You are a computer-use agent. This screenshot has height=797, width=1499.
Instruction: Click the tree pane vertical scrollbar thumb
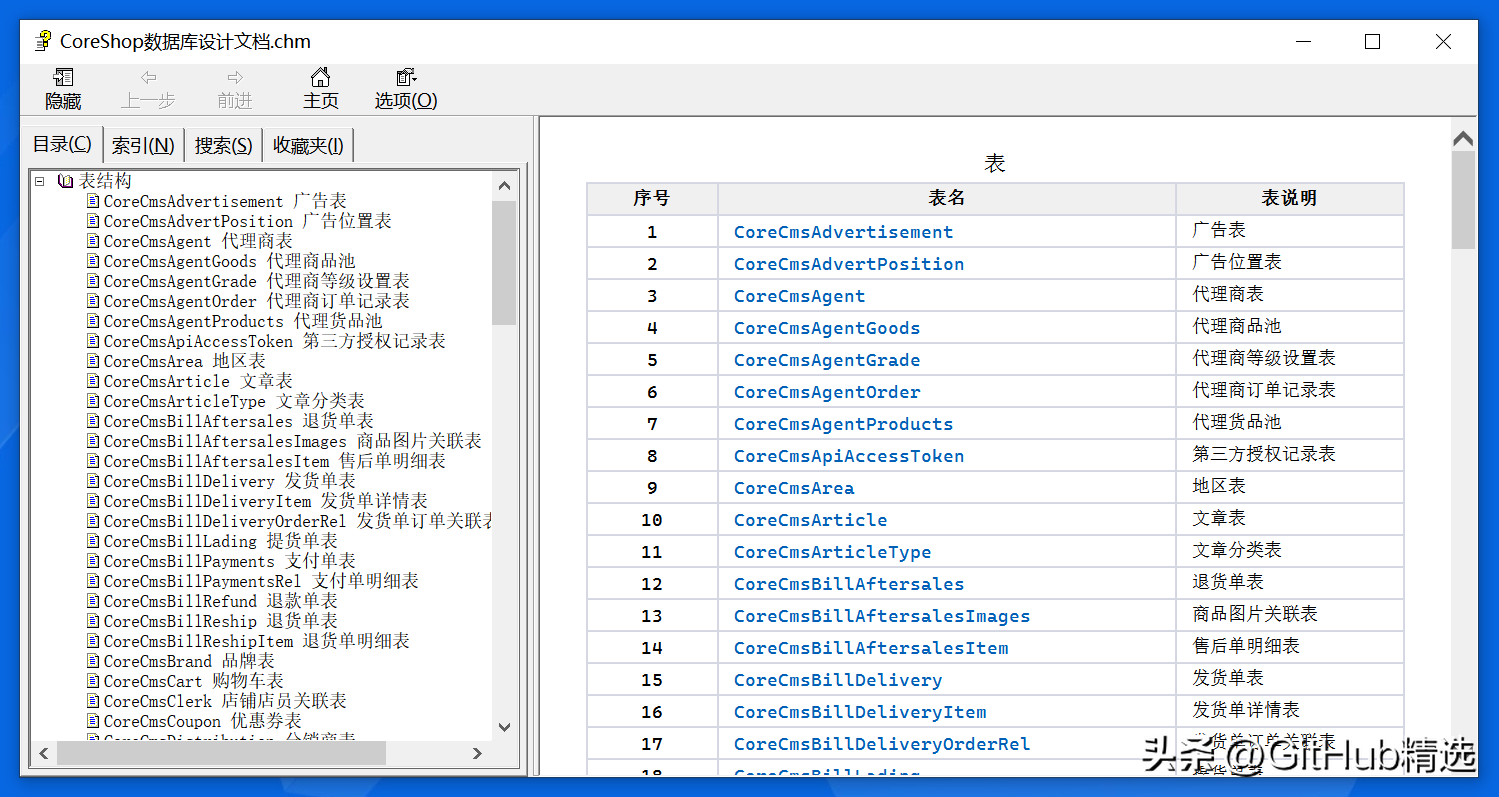click(x=504, y=262)
